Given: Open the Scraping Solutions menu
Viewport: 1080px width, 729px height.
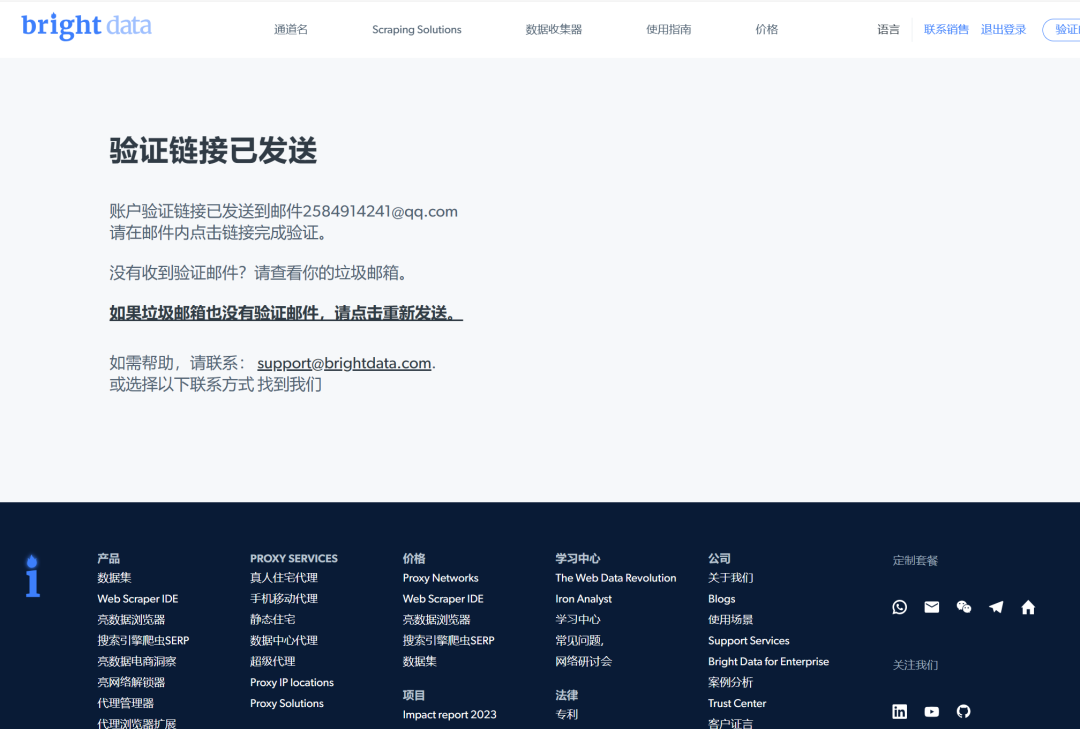Looking at the screenshot, I should point(417,30).
